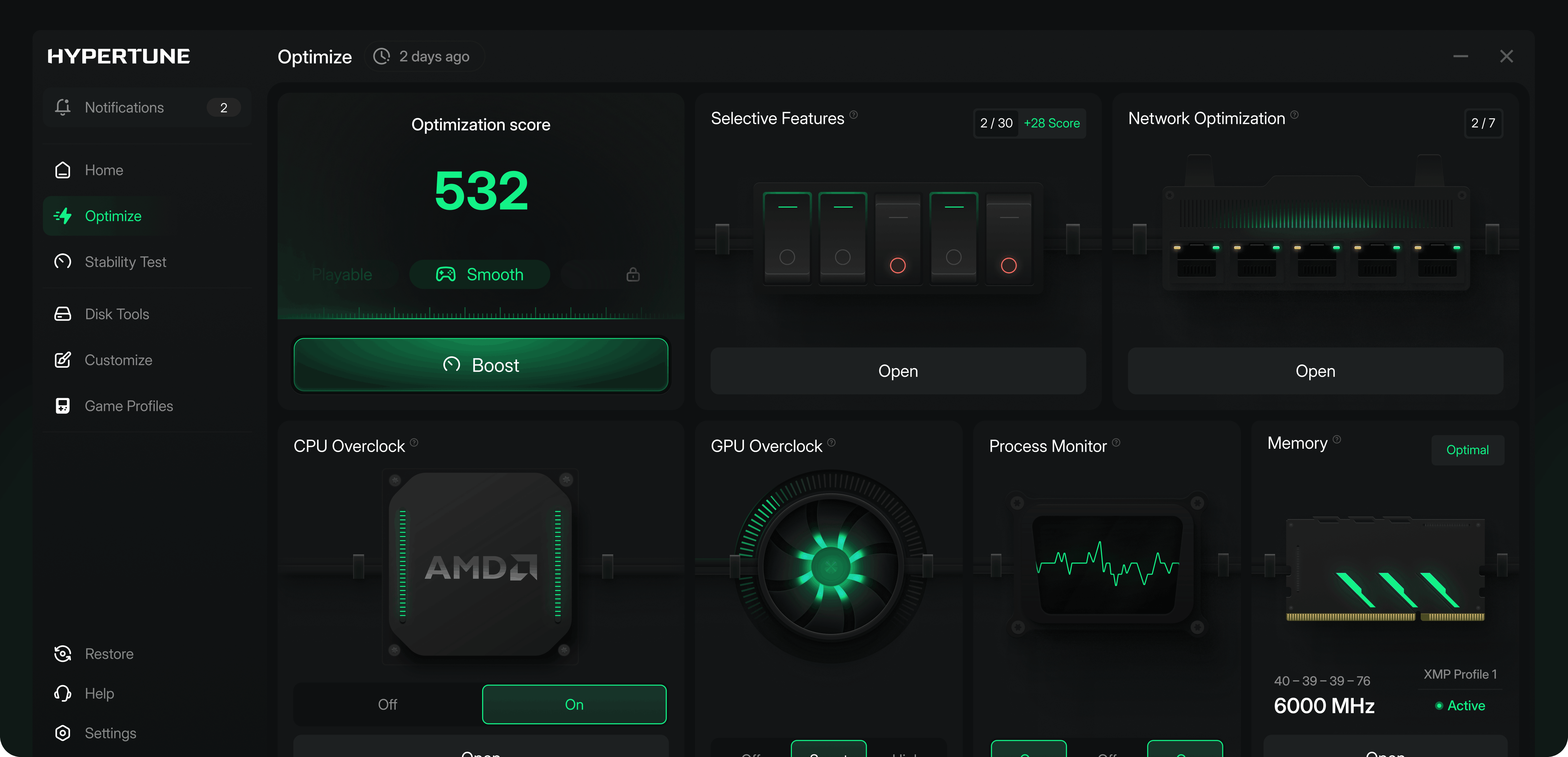
Task: Click the HYPERTUNE logo
Action: click(119, 56)
